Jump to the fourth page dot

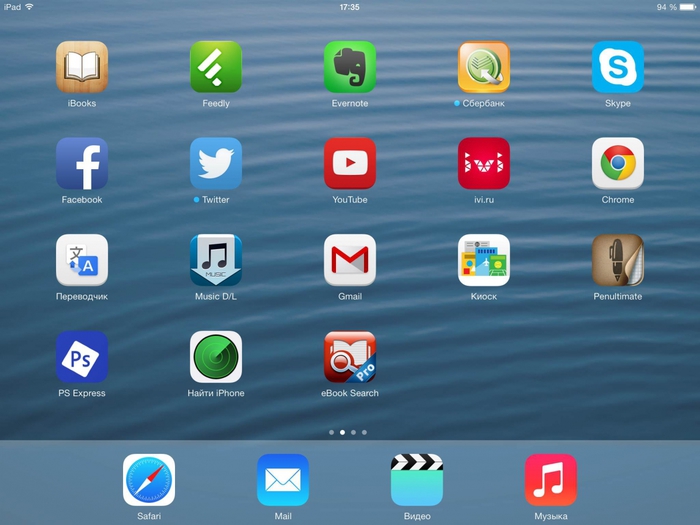(x=364, y=432)
